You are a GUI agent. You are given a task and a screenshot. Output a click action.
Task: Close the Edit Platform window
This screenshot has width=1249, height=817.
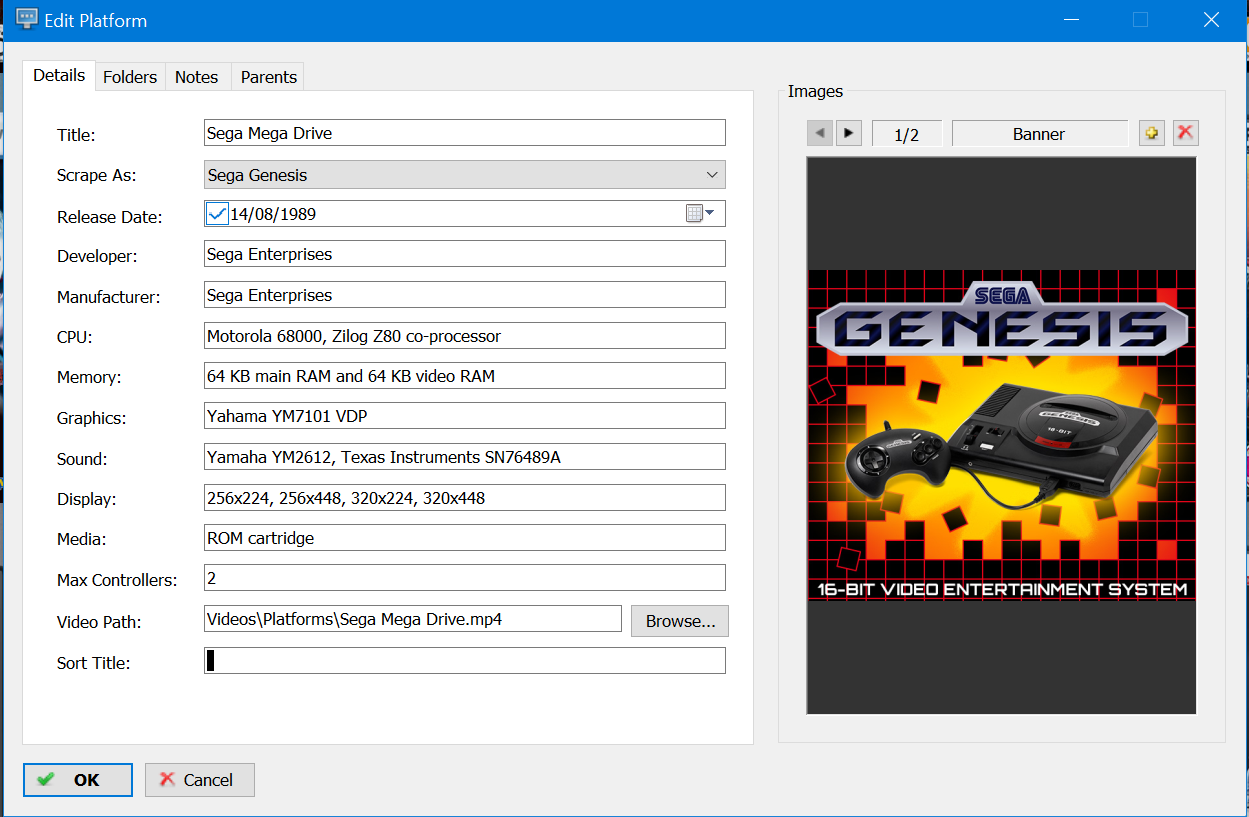pos(1211,20)
